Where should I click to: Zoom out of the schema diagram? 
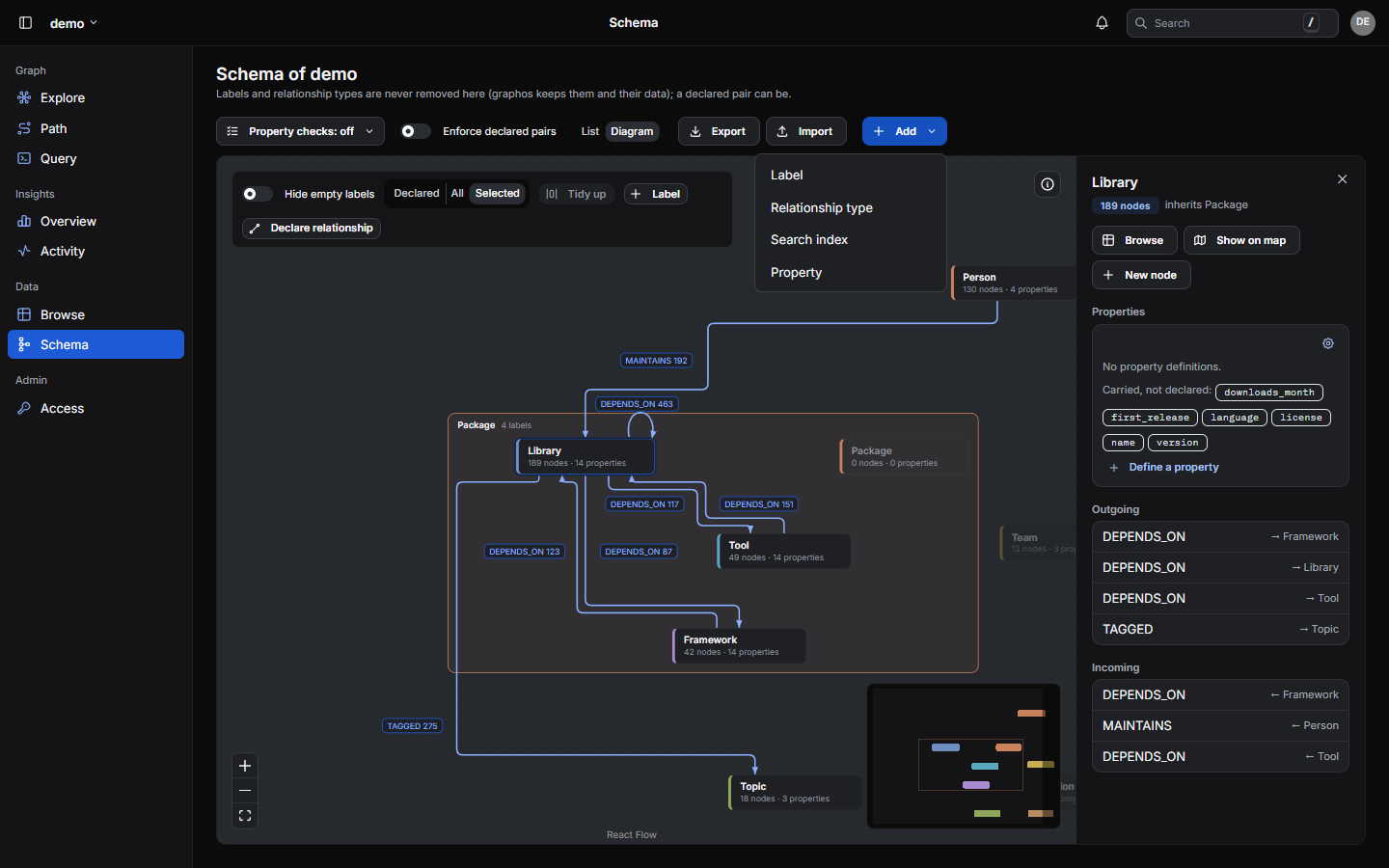(x=245, y=791)
